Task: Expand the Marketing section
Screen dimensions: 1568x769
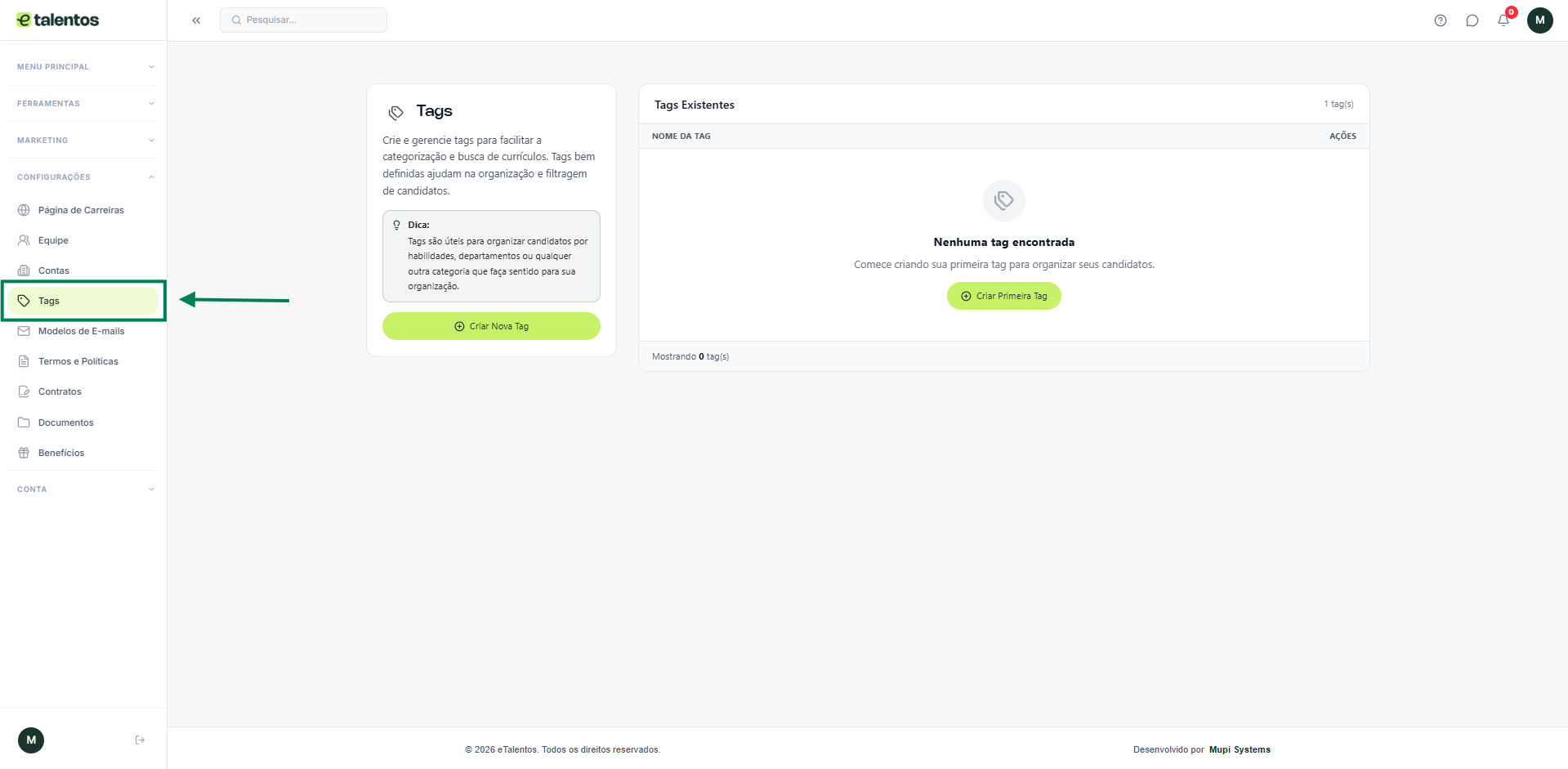Action: 84,141
